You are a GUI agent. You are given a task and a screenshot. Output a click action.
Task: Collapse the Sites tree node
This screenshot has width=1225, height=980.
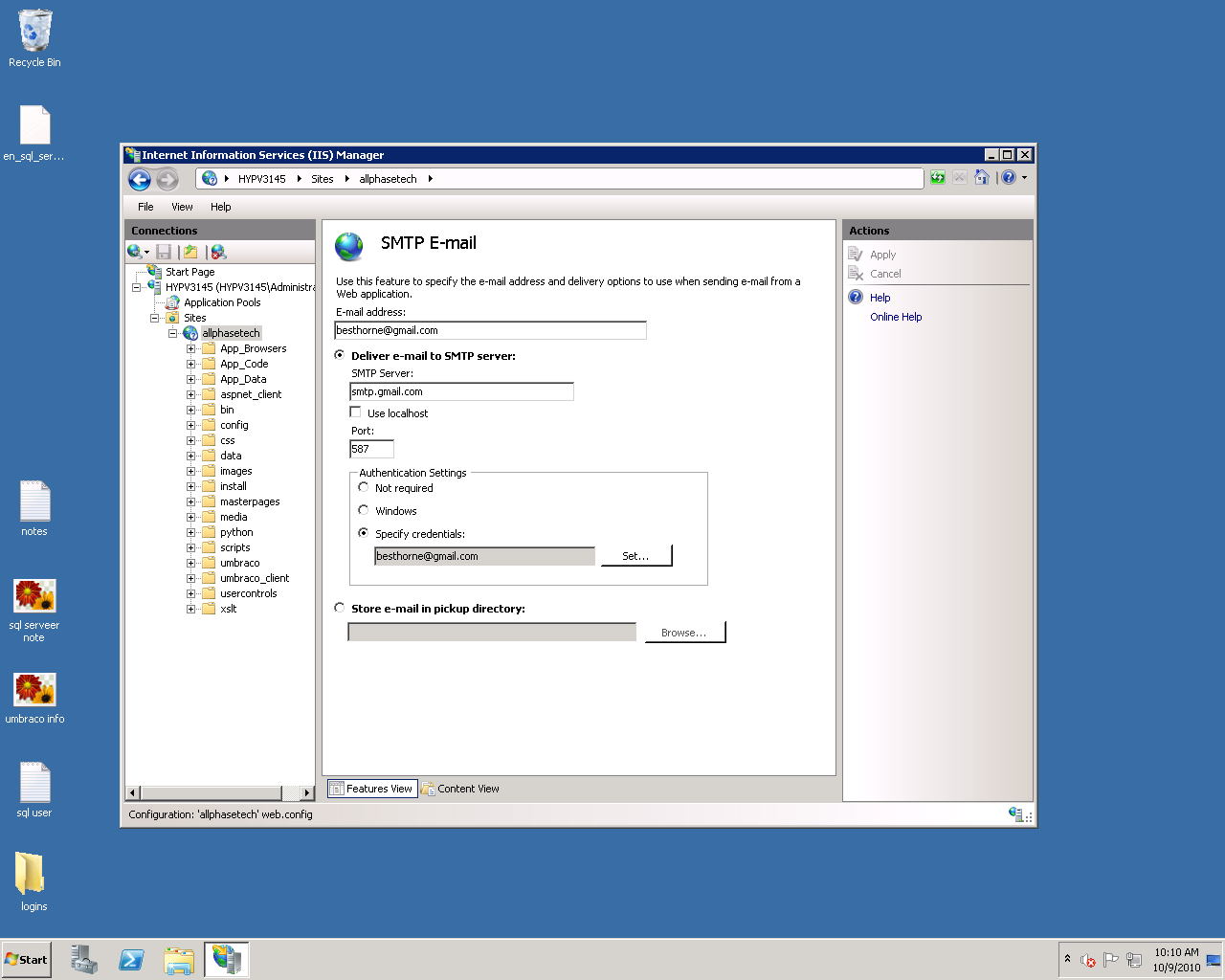[x=154, y=318]
